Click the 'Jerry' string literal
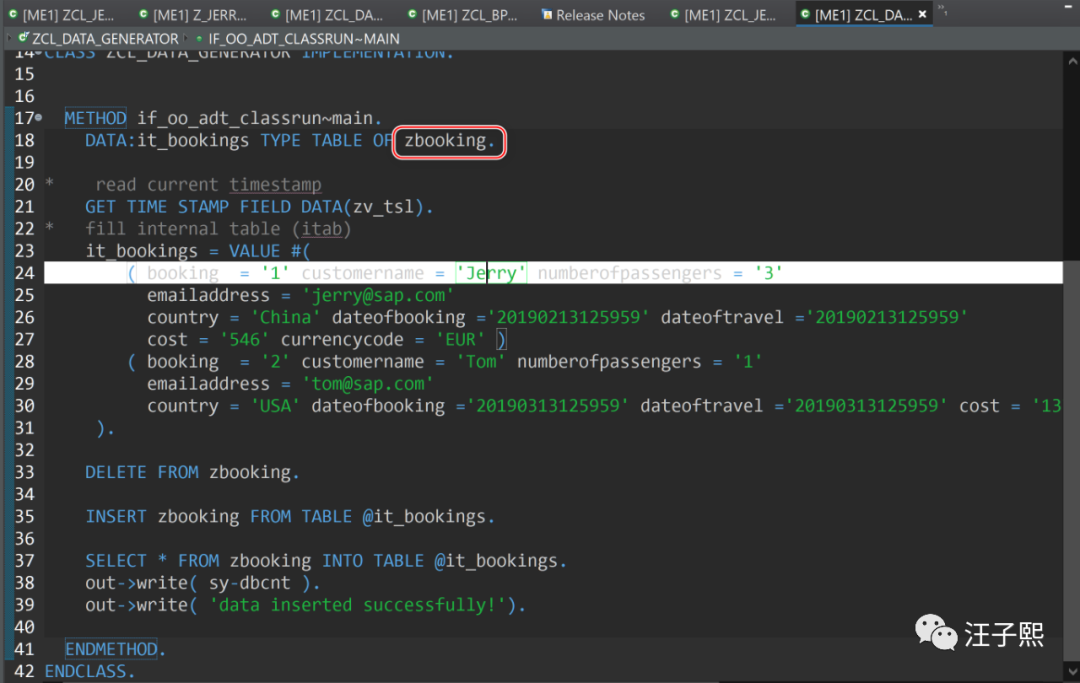Viewport: 1080px width, 683px height. (491, 273)
